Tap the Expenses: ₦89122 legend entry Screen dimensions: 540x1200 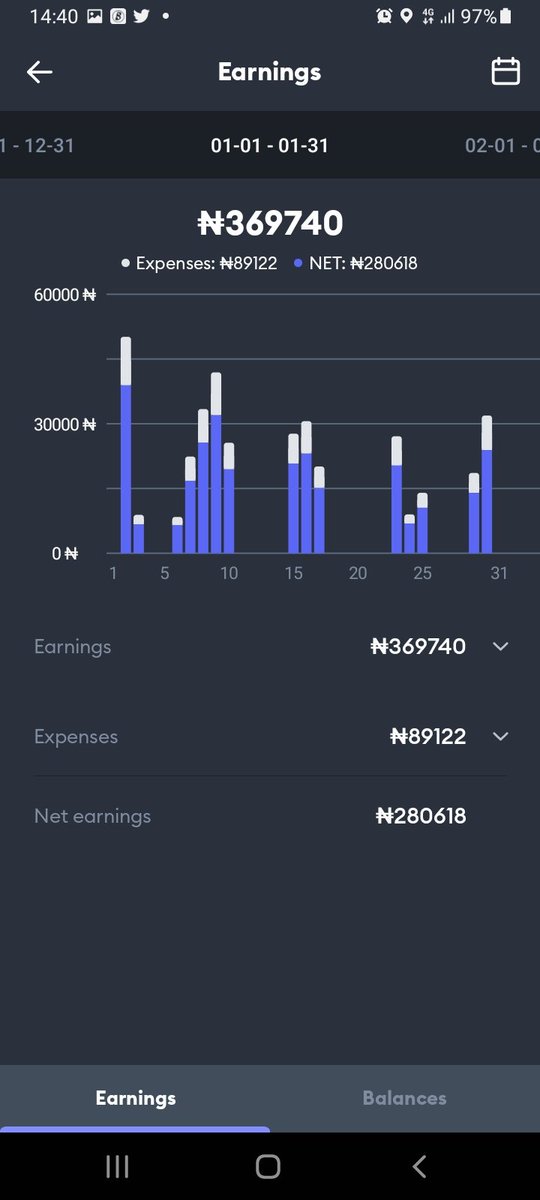click(199, 264)
